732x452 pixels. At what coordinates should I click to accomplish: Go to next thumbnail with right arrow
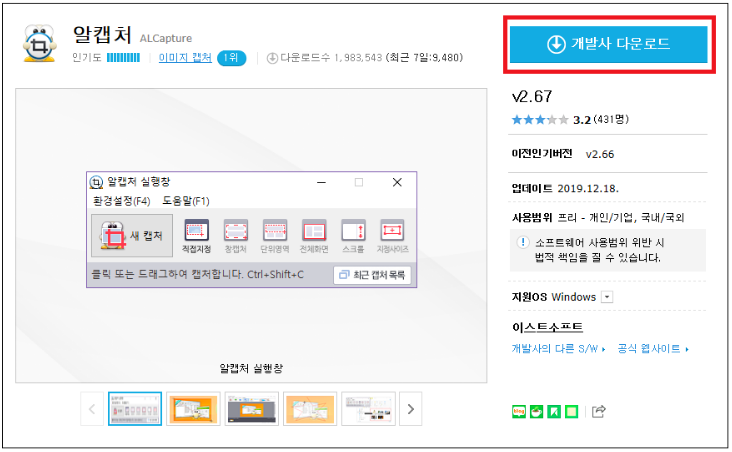click(410, 409)
